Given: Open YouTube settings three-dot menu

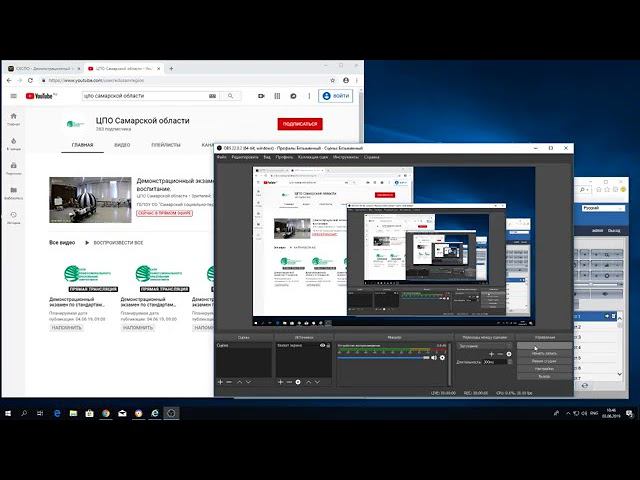Looking at the screenshot, I should point(309,96).
